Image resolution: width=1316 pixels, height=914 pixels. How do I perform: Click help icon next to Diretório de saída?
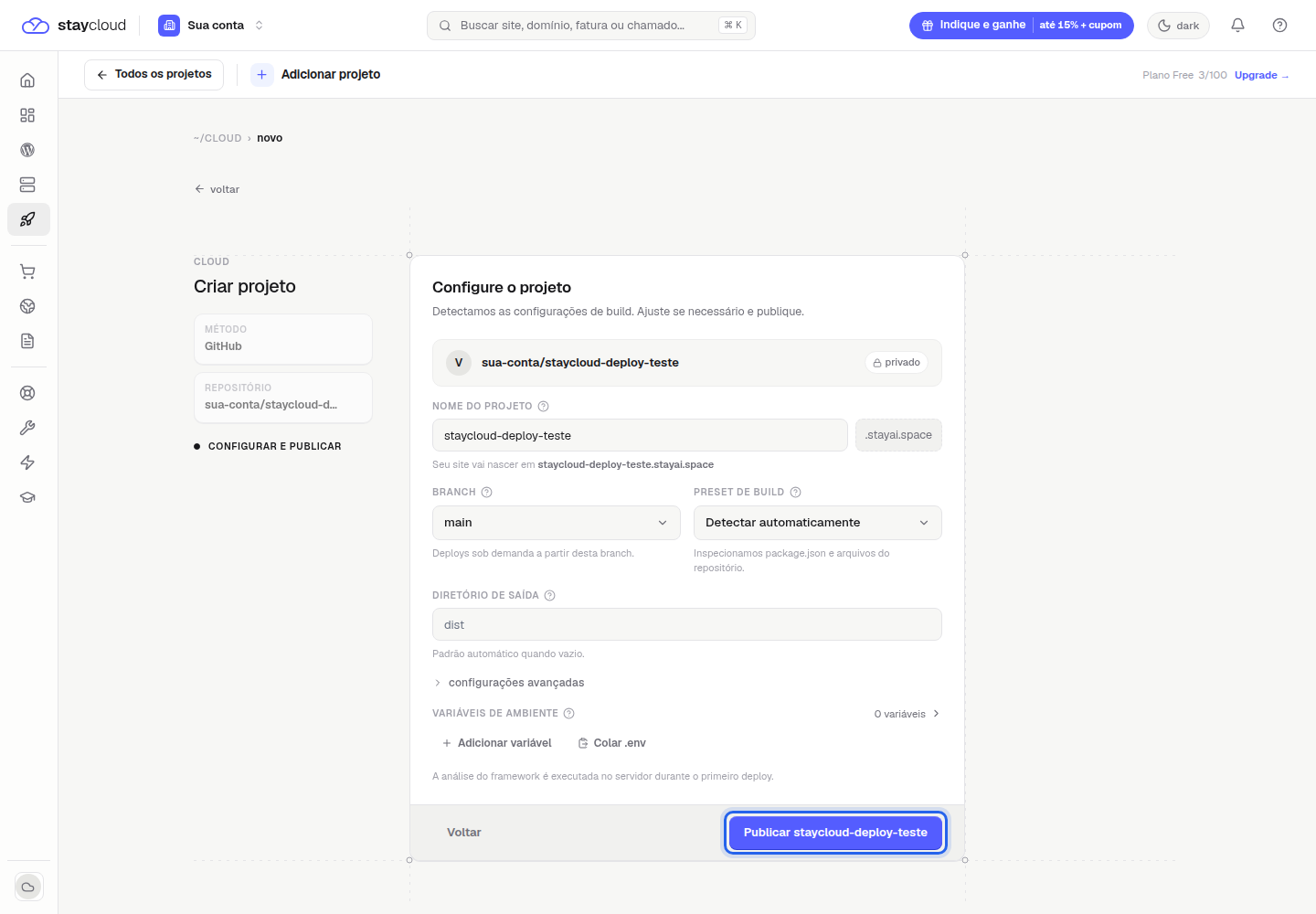pos(549,595)
